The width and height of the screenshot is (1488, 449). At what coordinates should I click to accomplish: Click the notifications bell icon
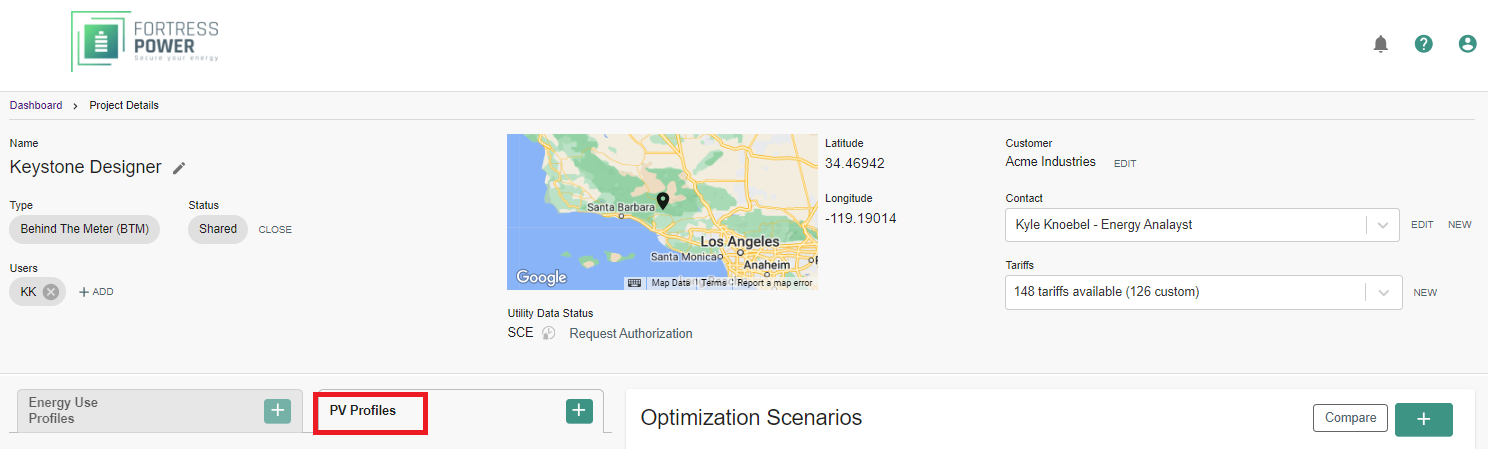[1381, 44]
